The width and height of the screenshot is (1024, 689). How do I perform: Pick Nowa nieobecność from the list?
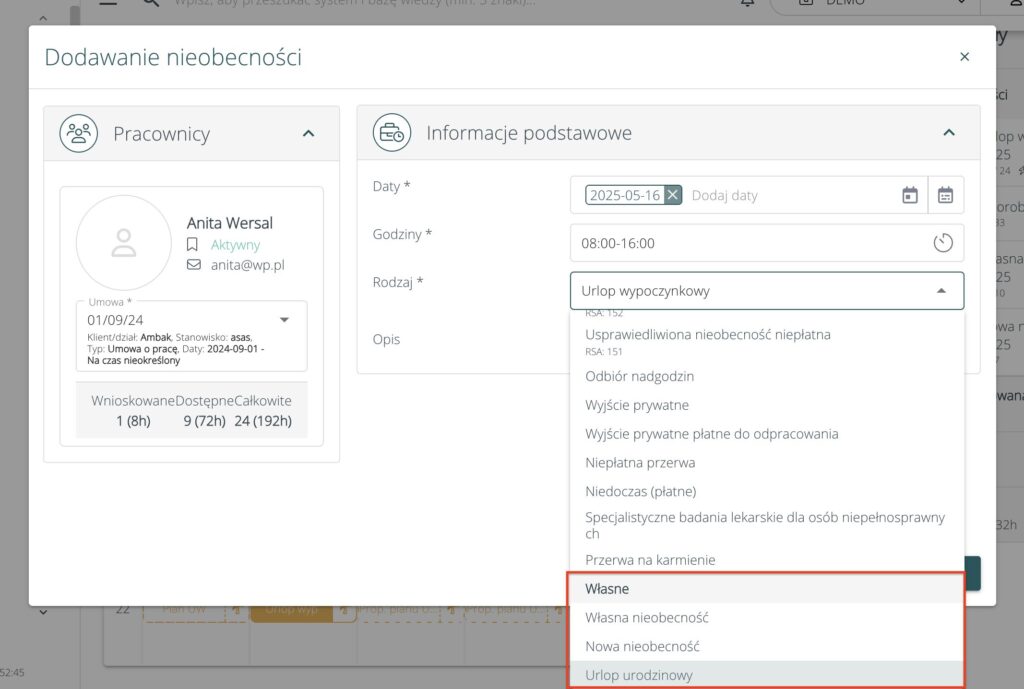pyautogui.click(x=641, y=646)
